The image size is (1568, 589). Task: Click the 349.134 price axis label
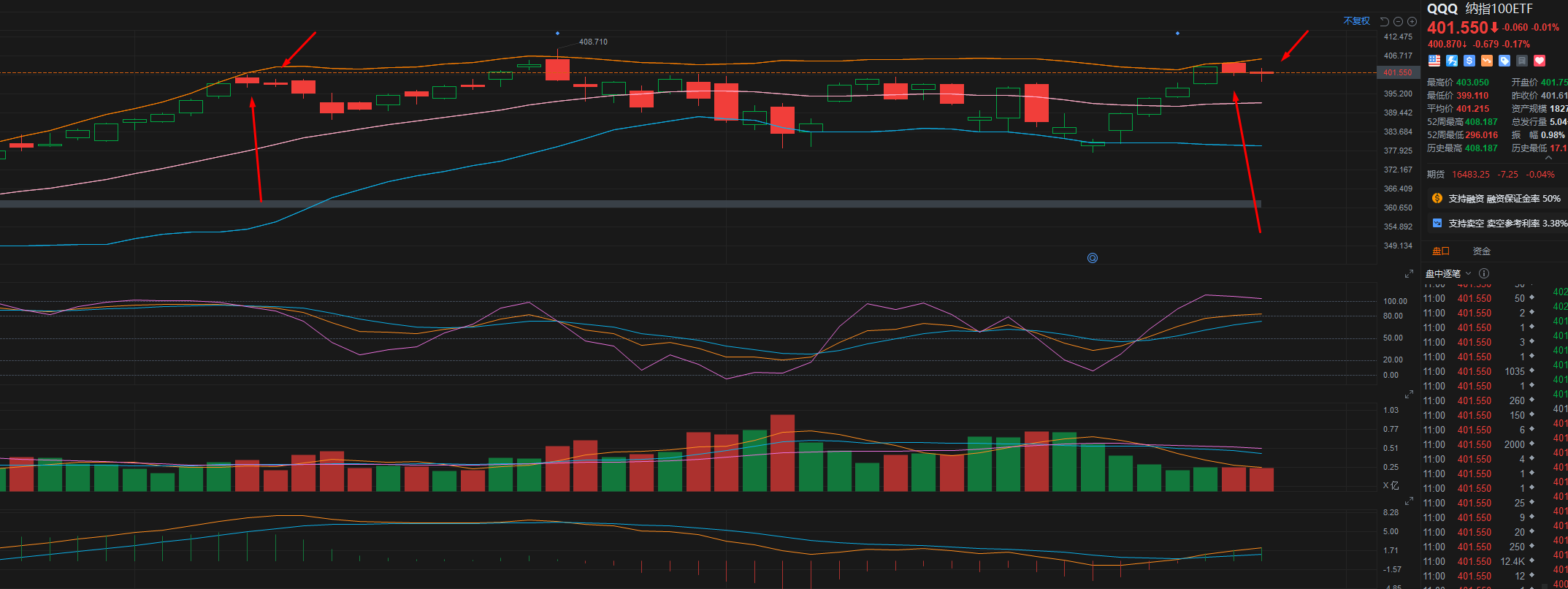pos(1398,246)
